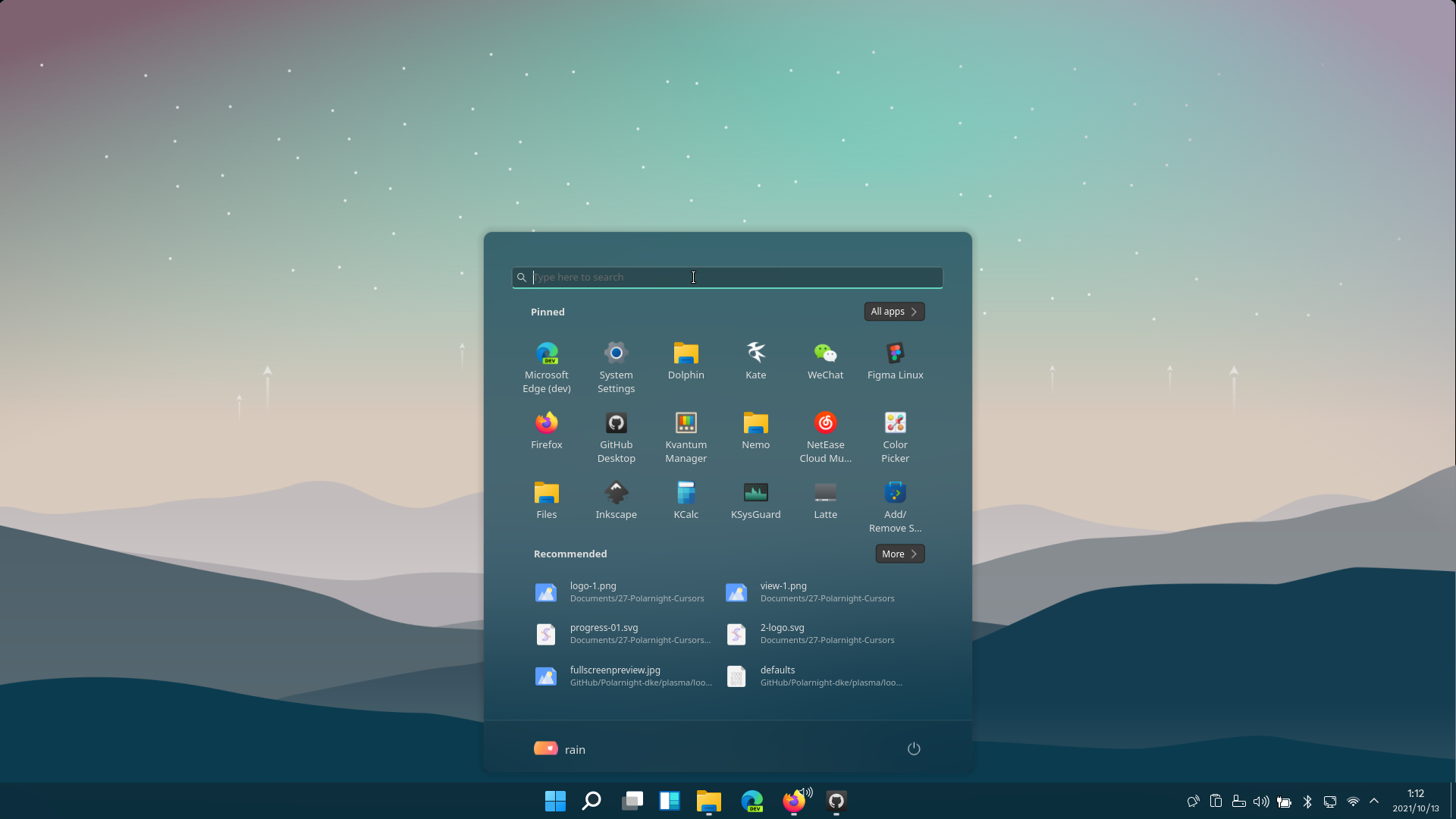Open battery and power tray icon
The width and height of the screenshot is (1456, 819).
pos(1284,802)
